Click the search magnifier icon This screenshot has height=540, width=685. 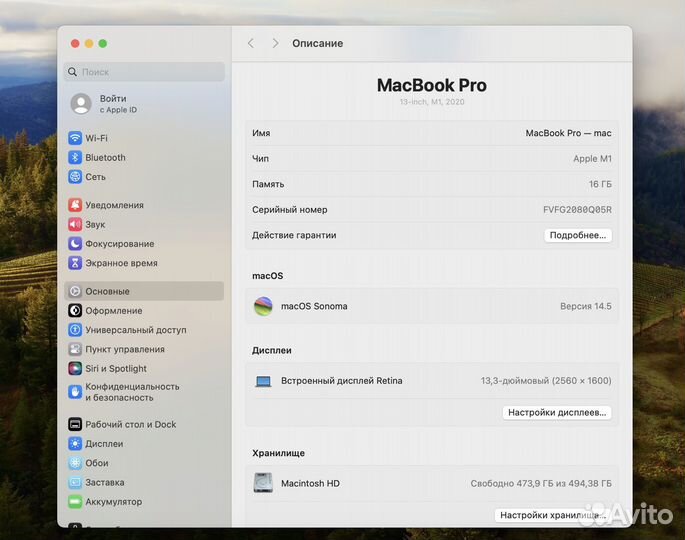pyautogui.click(x=73, y=72)
